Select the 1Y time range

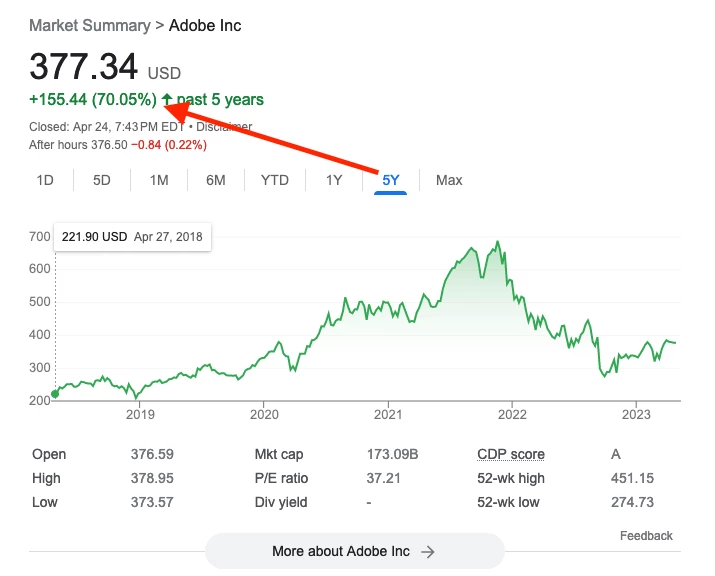click(334, 180)
